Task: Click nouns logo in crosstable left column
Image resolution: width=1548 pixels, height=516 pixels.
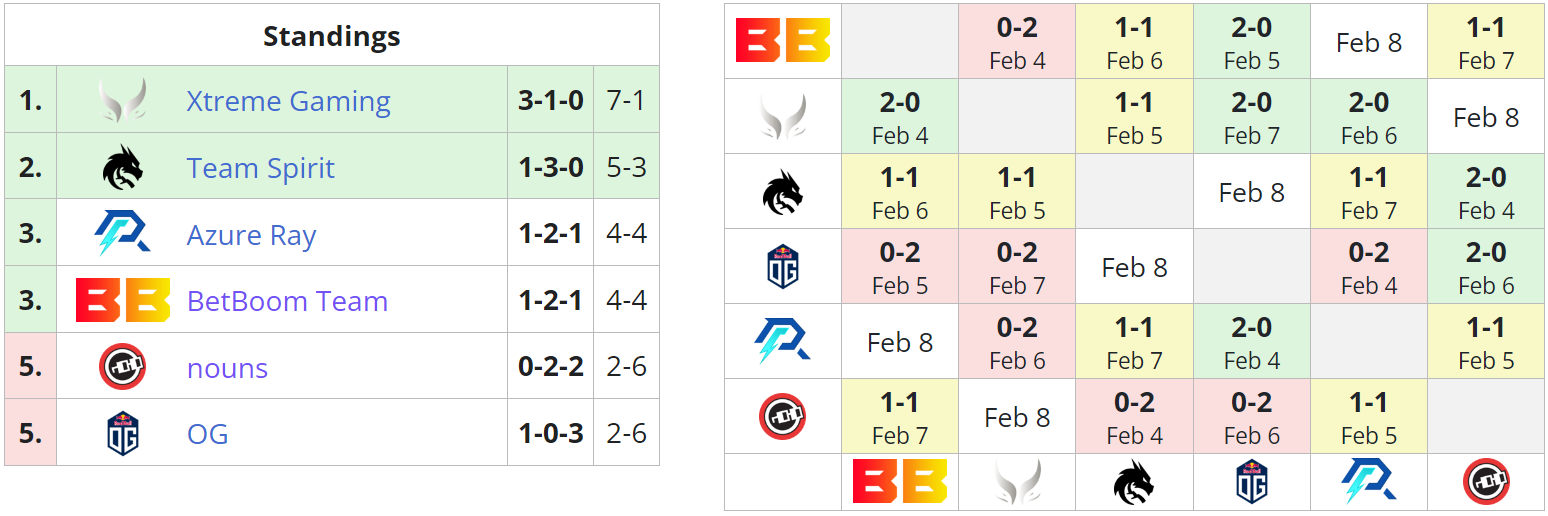Action: point(782,416)
